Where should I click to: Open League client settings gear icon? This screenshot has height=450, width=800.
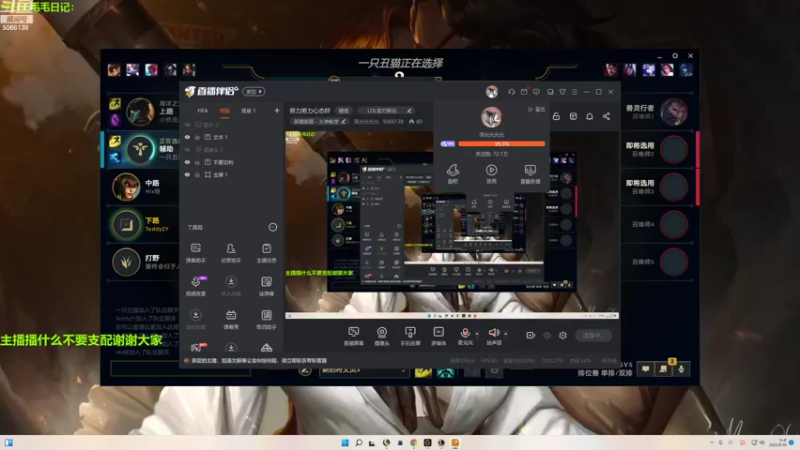pyautogui.click(x=675, y=56)
